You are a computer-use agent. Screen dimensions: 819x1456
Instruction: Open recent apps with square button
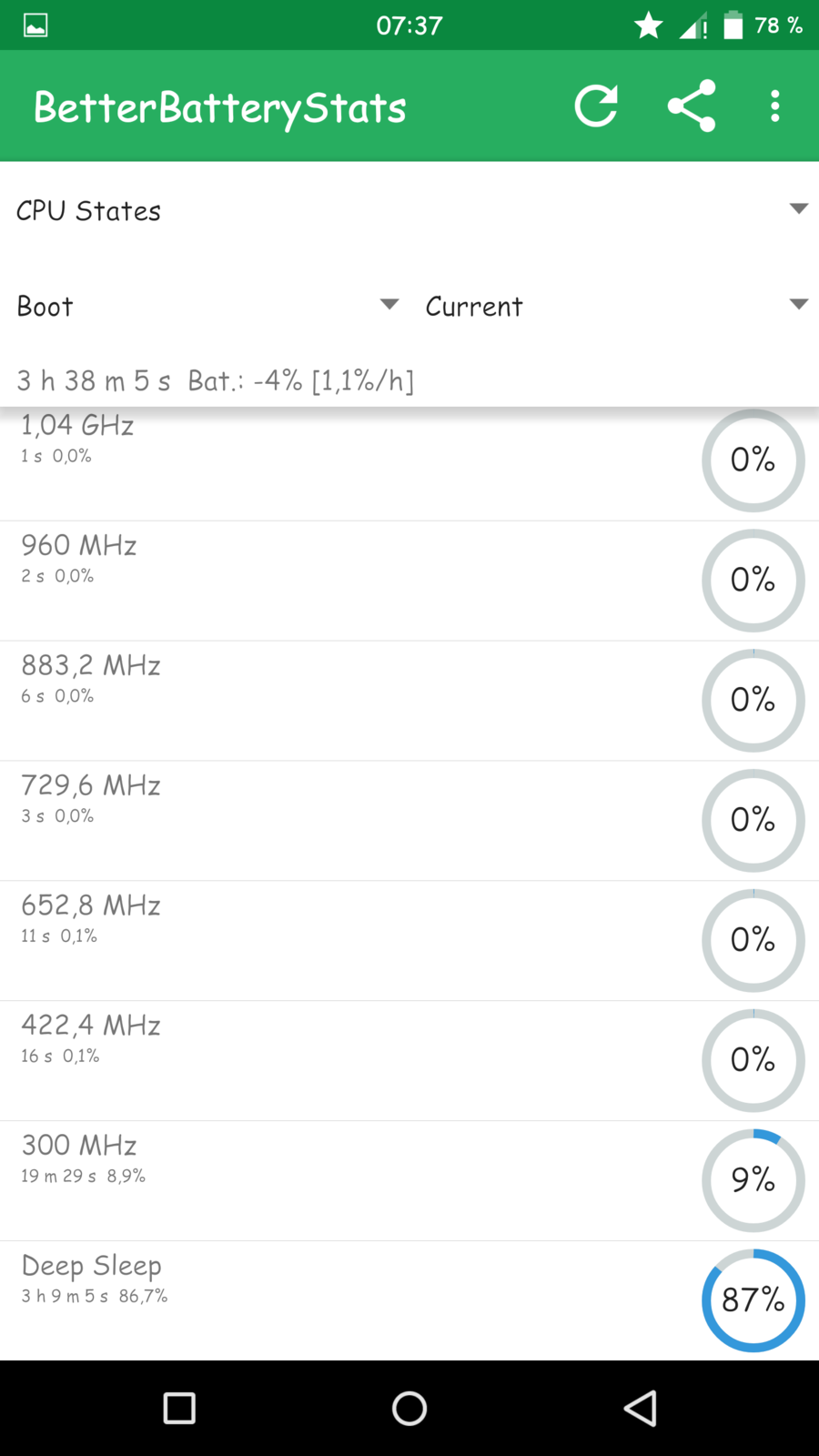(179, 1408)
